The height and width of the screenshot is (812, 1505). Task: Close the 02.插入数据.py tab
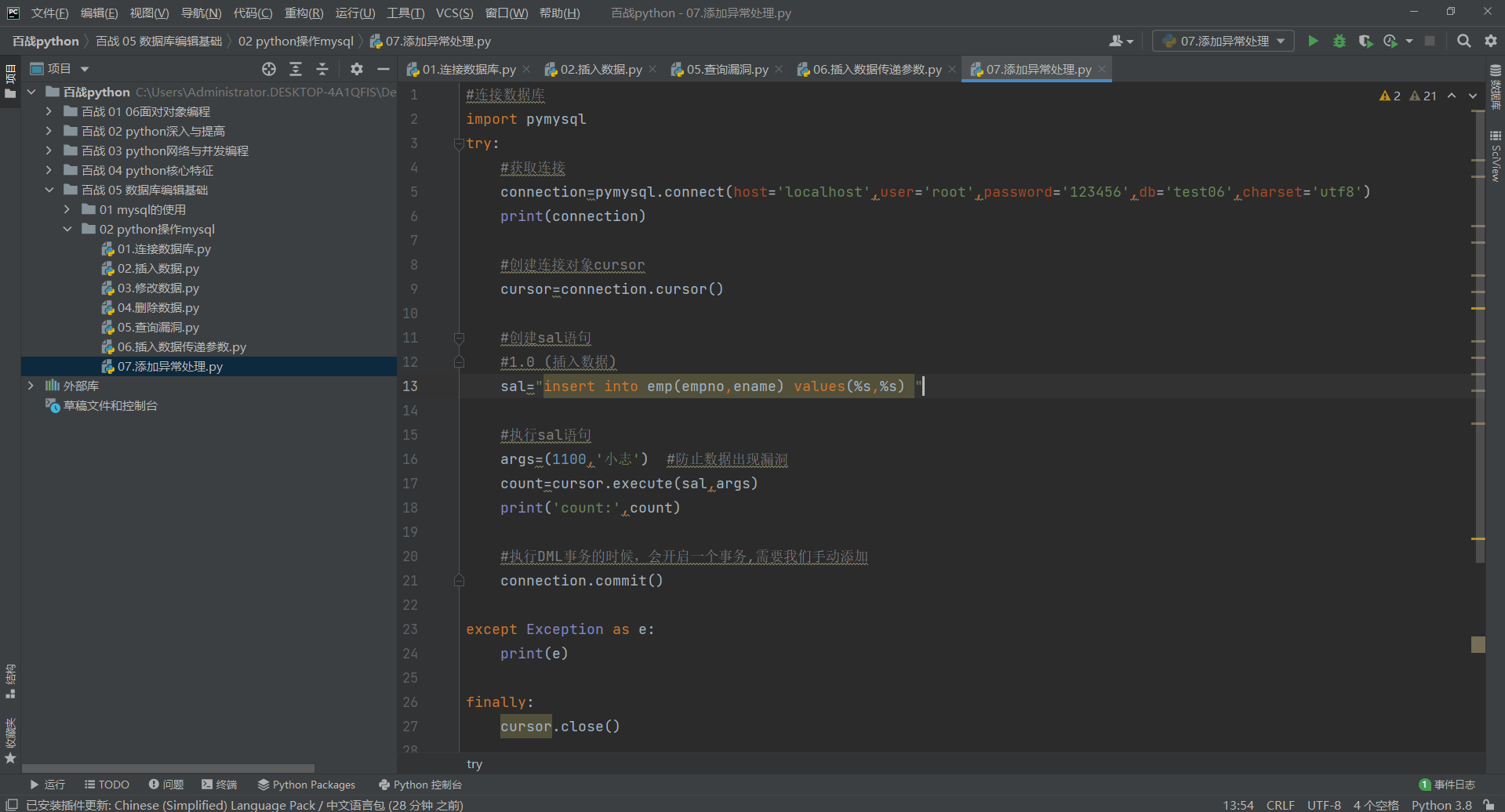tap(653, 69)
